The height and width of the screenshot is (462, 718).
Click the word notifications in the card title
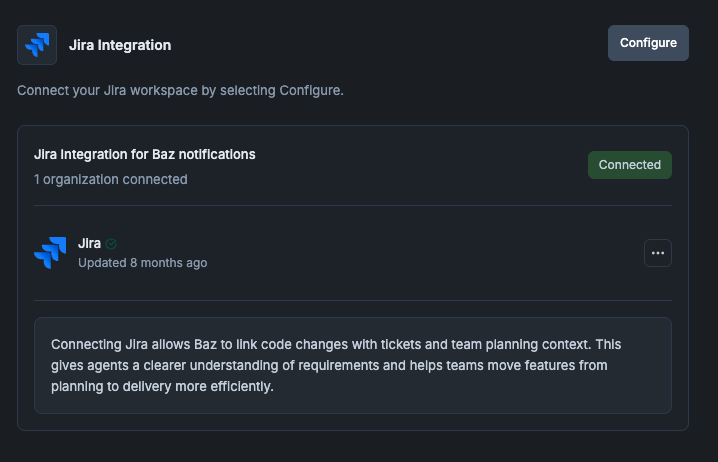[217, 154]
